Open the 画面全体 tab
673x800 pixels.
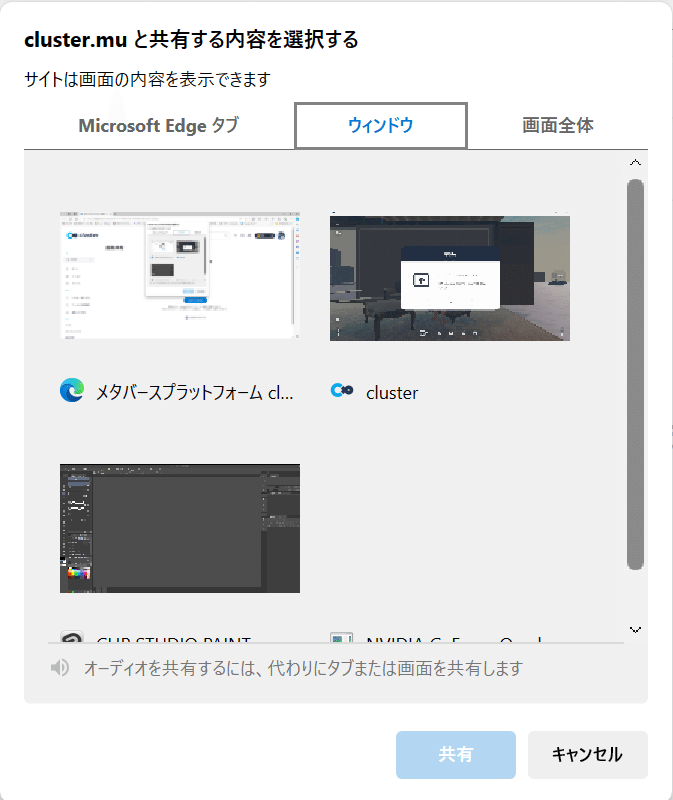click(558, 126)
